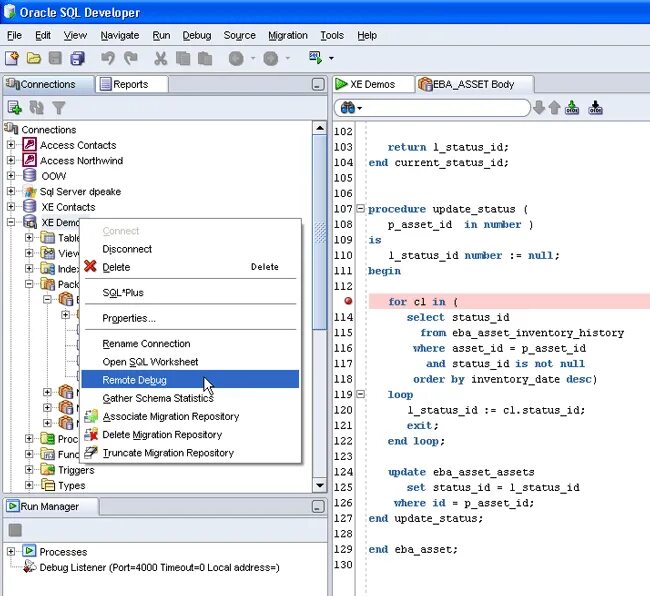Click the black compile for debug icon
The image size is (650, 596).
595,107
